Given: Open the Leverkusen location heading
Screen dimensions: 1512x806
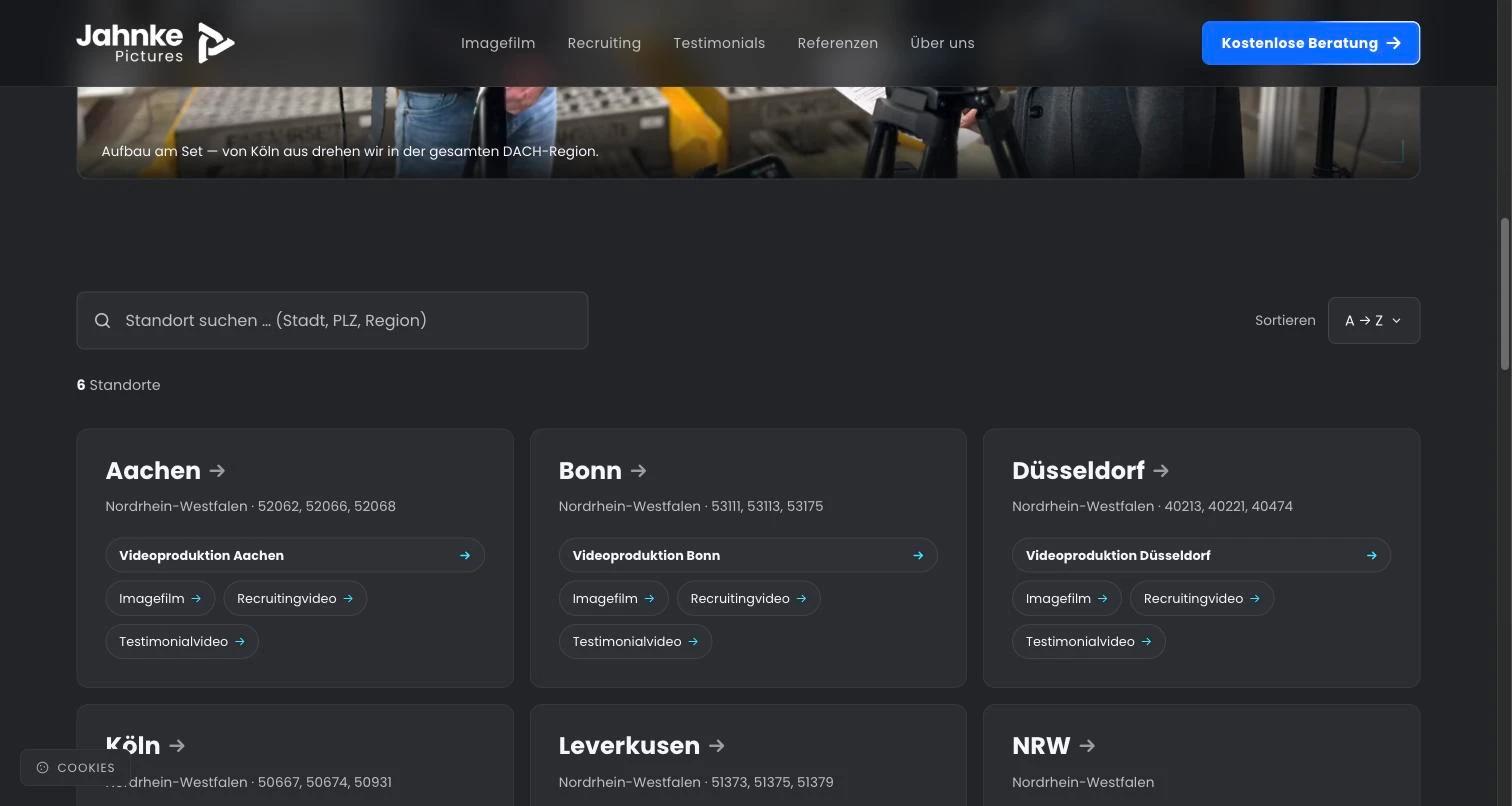Looking at the screenshot, I should coord(629,745).
